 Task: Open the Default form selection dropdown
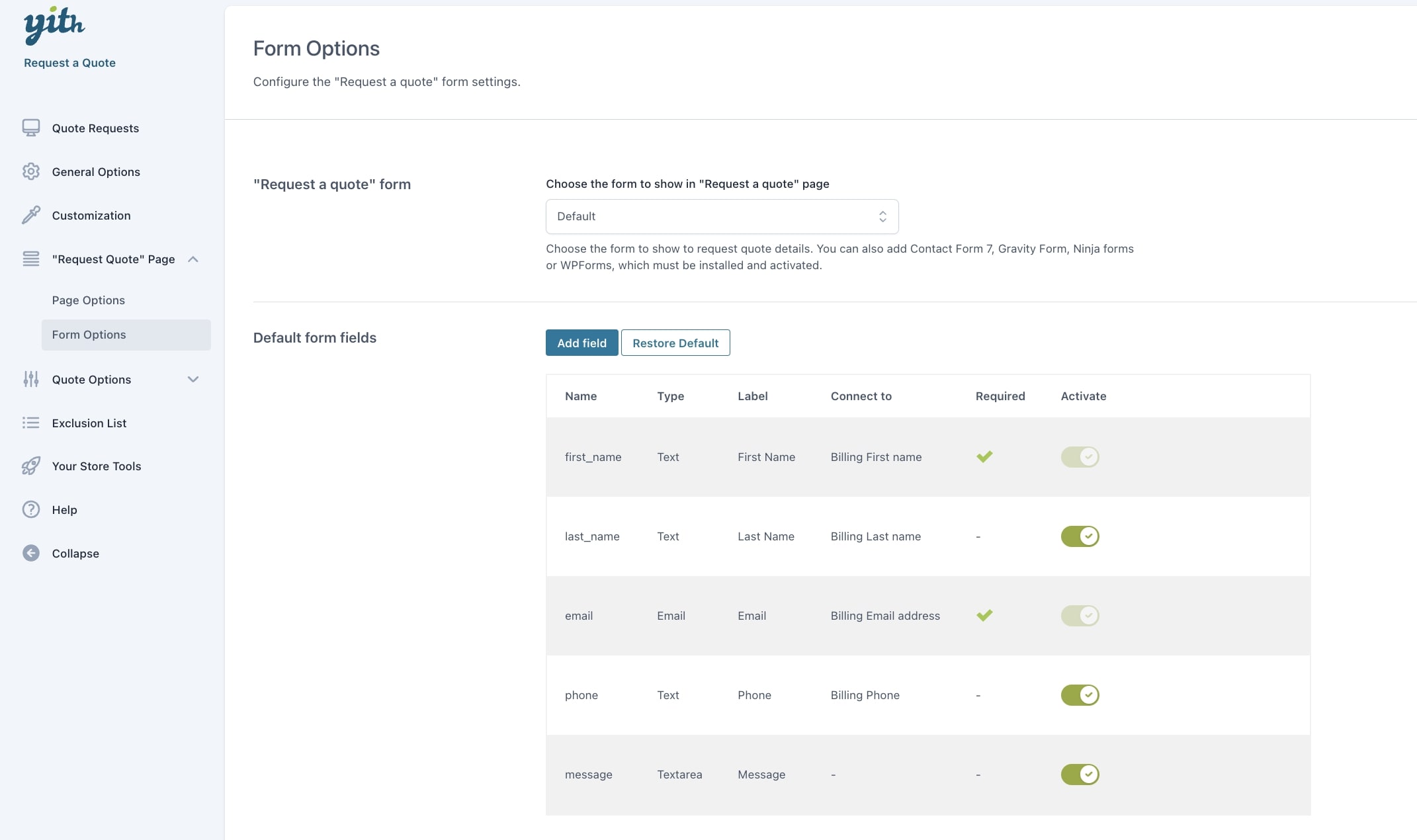pyautogui.click(x=722, y=216)
